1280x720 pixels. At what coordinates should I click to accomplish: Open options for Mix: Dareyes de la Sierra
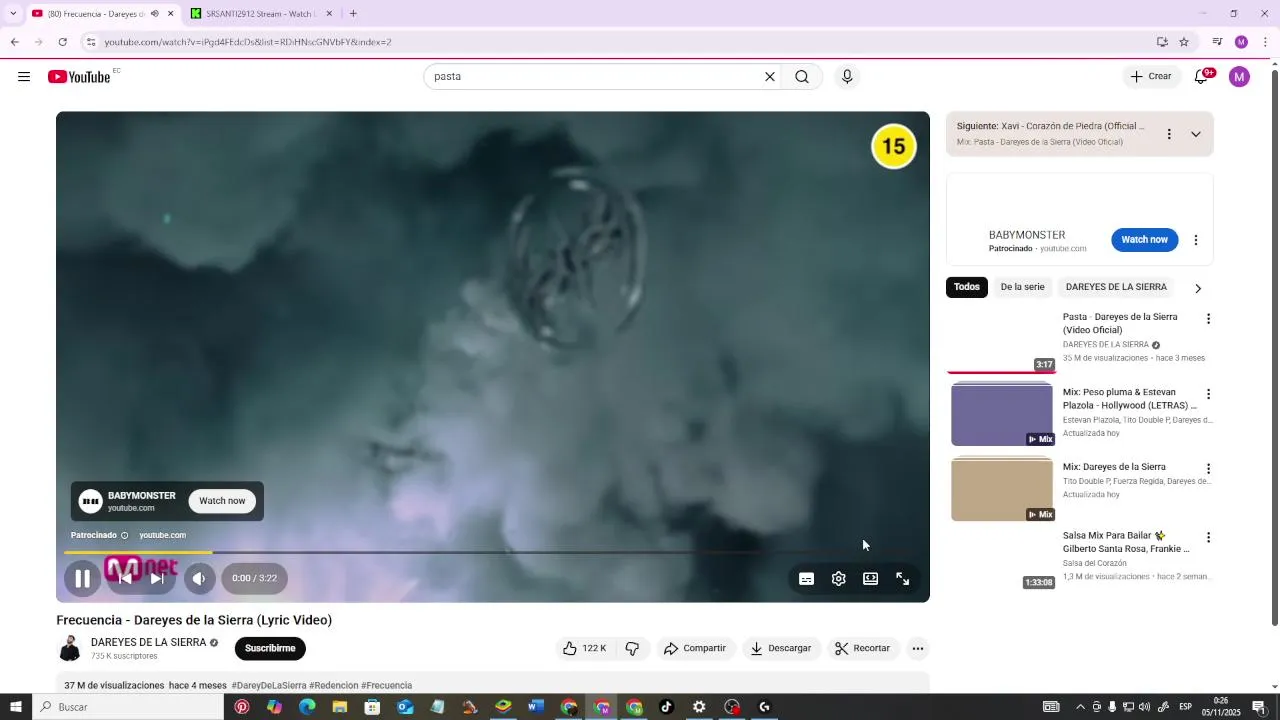tap(1208, 469)
